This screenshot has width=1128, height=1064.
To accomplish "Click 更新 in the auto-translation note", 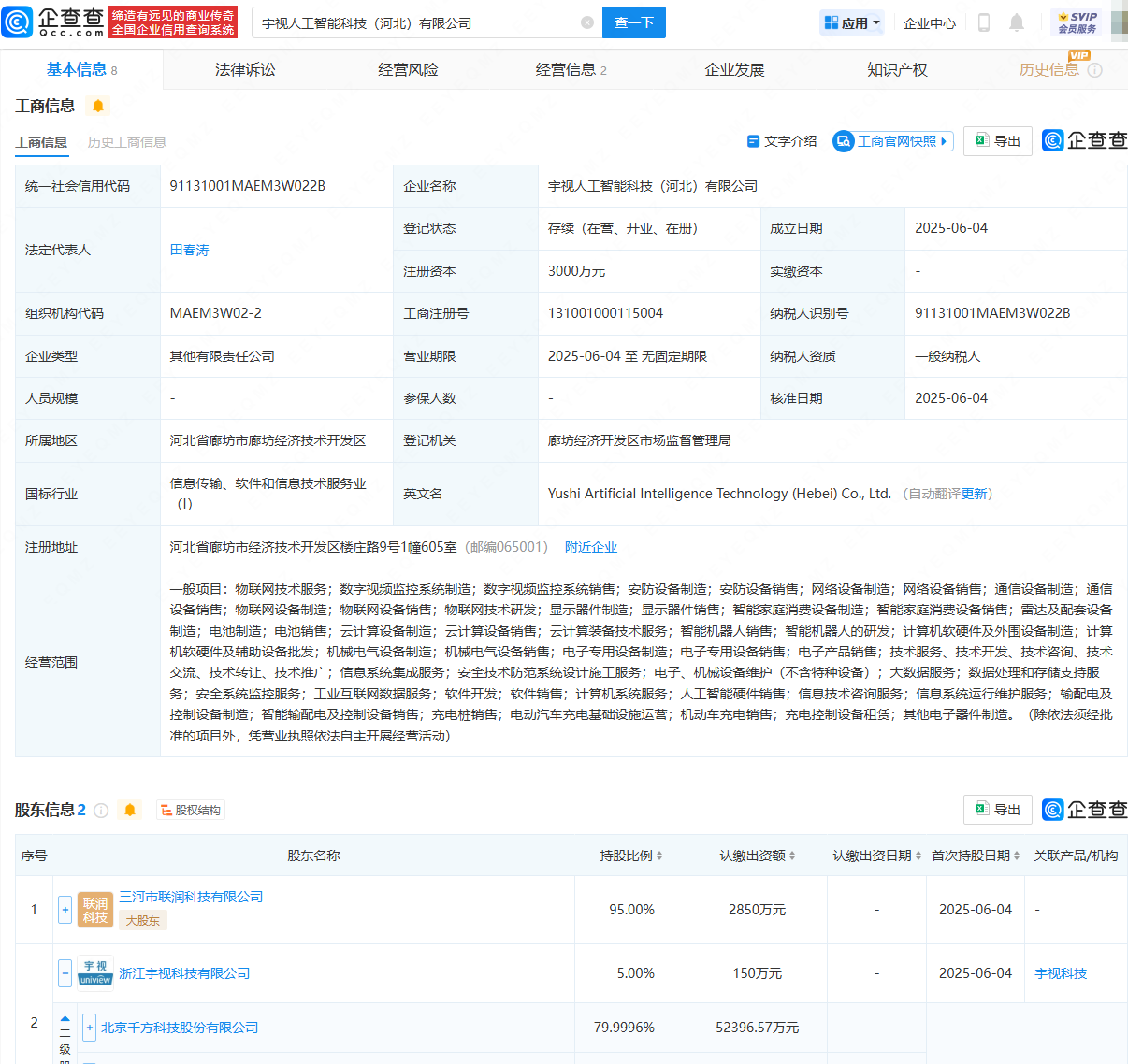I will (x=974, y=494).
